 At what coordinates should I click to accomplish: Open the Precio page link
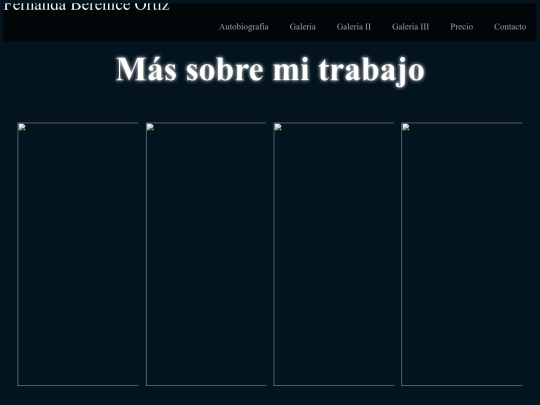click(x=461, y=27)
